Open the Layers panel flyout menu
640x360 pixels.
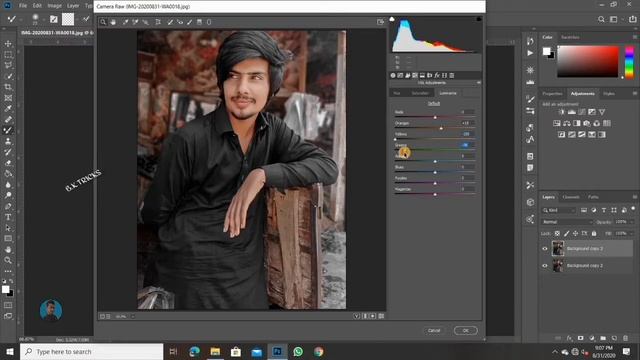[x=635, y=197]
